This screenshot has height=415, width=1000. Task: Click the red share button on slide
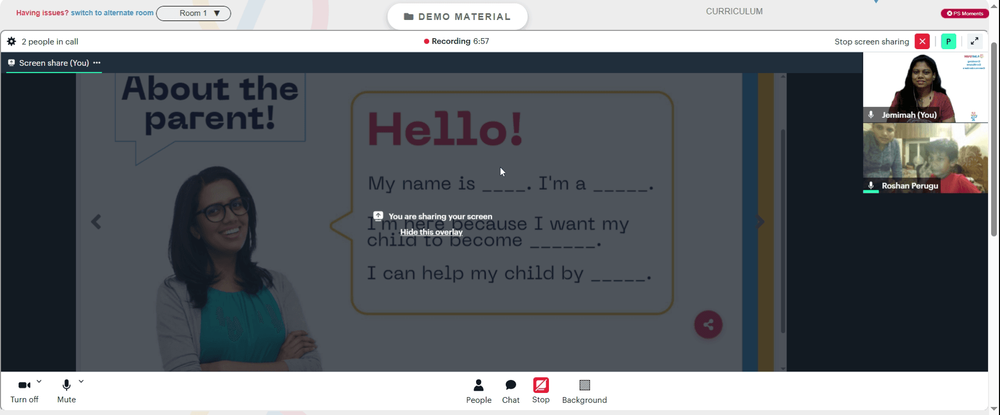tap(708, 324)
